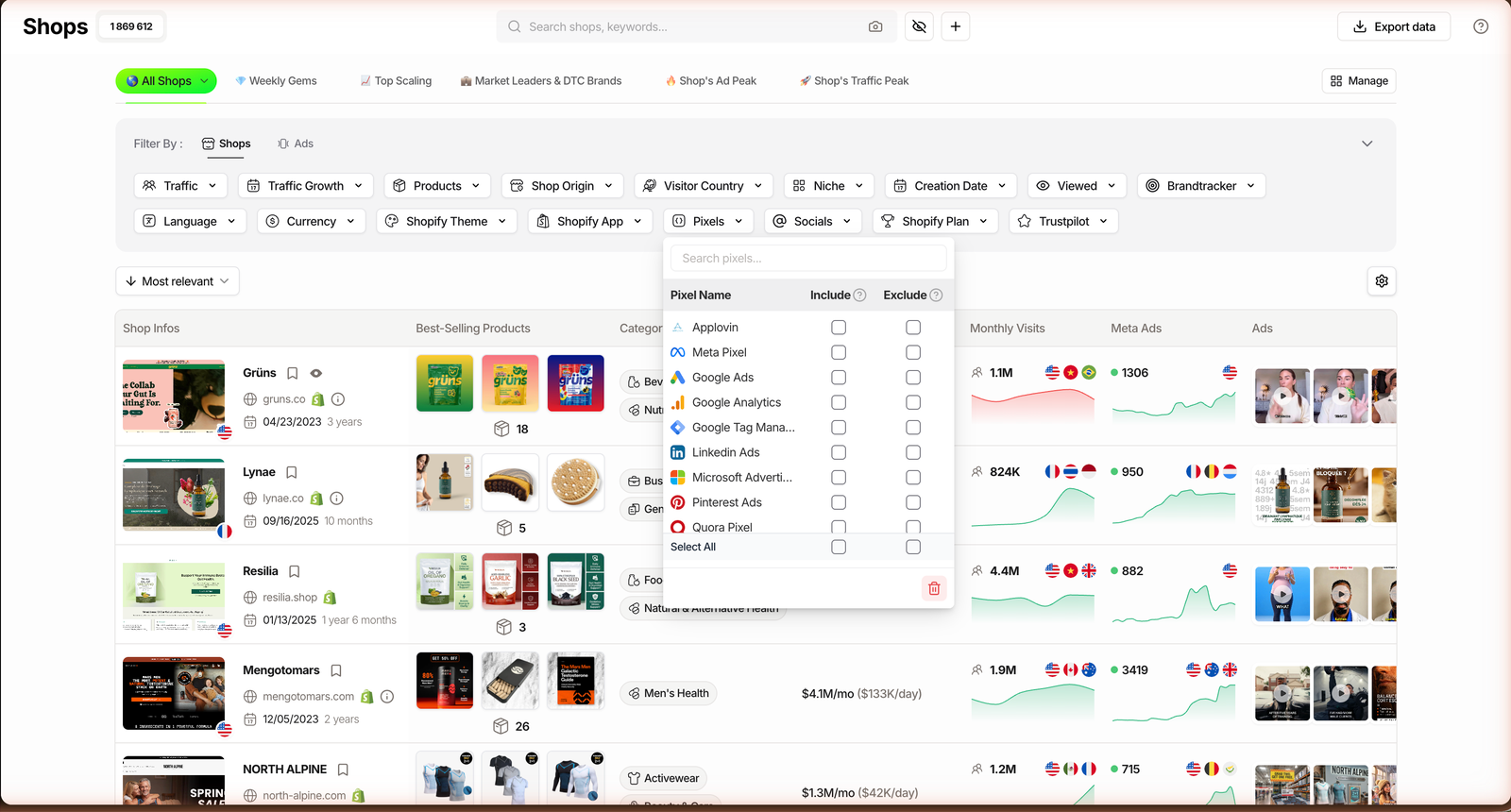
Task: Open the Shopify Theme dropdown
Action: (x=447, y=221)
